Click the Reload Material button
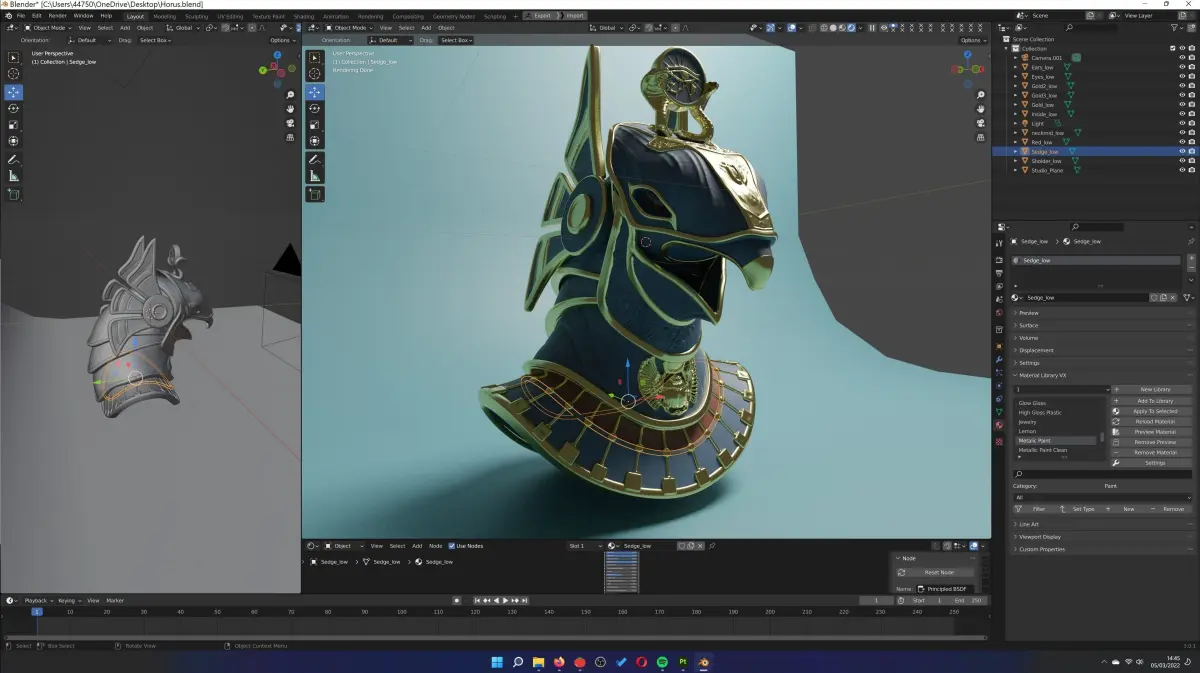The height and width of the screenshot is (673, 1200). (x=1153, y=421)
